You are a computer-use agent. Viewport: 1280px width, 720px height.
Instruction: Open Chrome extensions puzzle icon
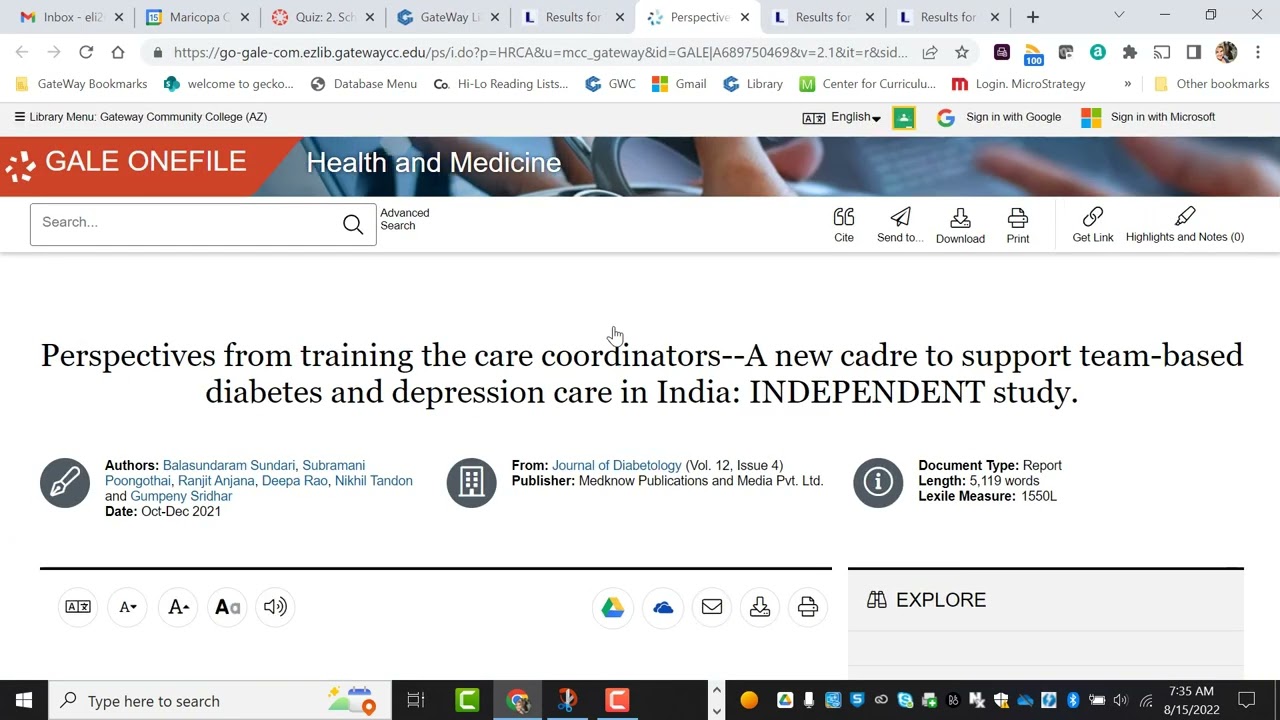point(1130,52)
